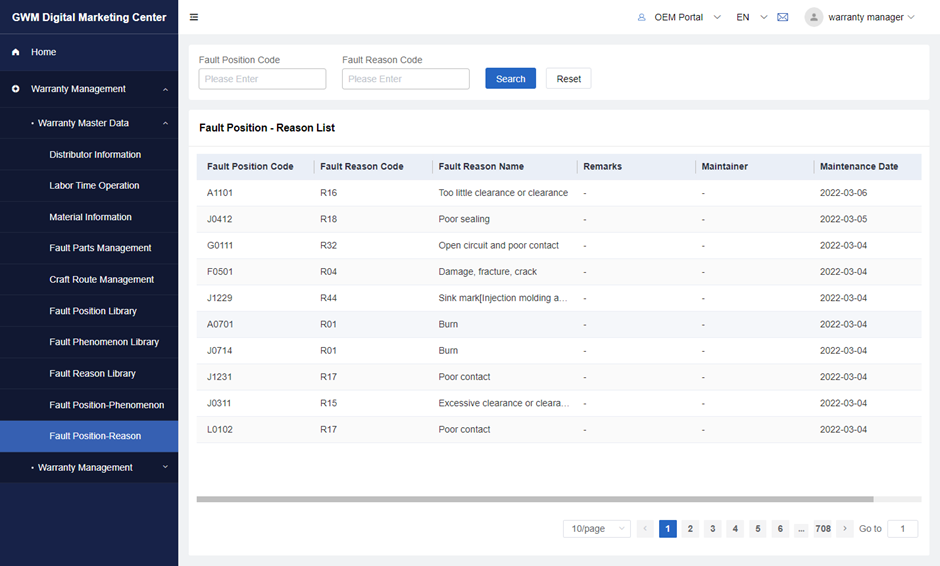Expand the warranty manager user menu chevron
This screenshot has height=566, width=940.
(x=911, y=17)
